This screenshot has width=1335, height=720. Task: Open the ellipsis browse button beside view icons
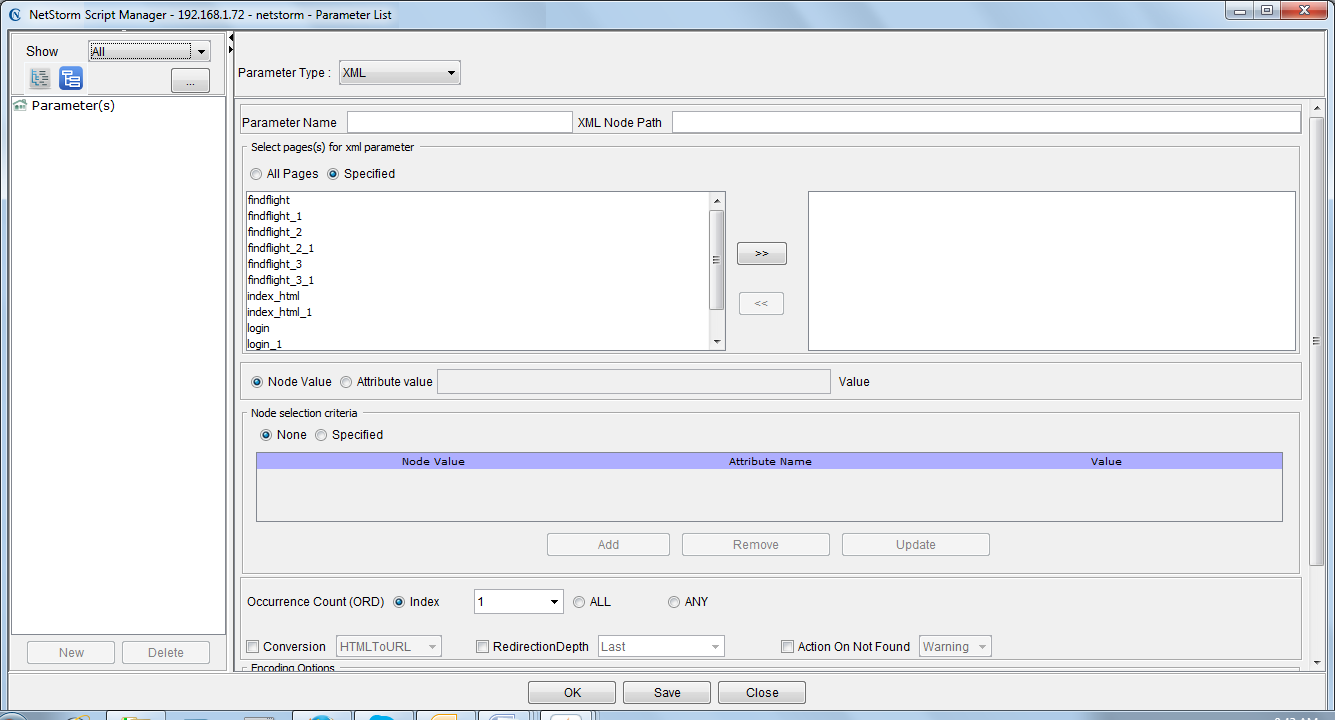click(190, 81)
